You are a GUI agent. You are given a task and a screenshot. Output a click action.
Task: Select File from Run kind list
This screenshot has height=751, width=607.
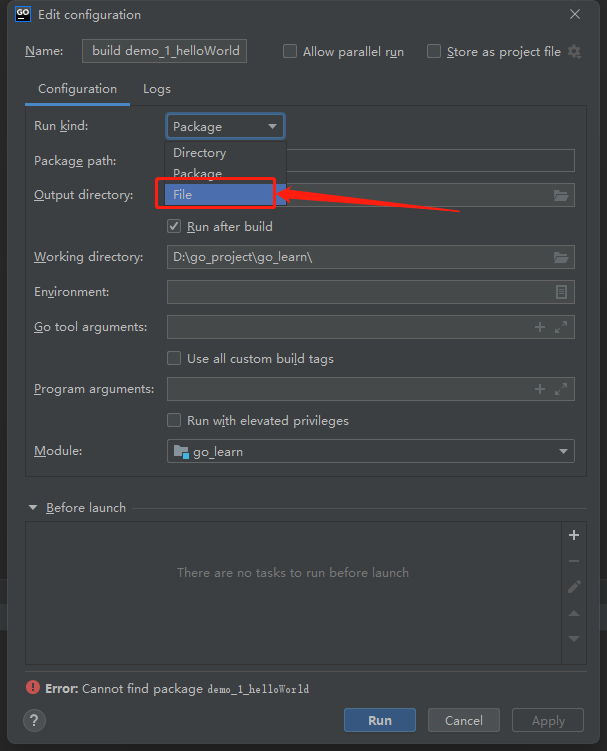pos(226,194)
